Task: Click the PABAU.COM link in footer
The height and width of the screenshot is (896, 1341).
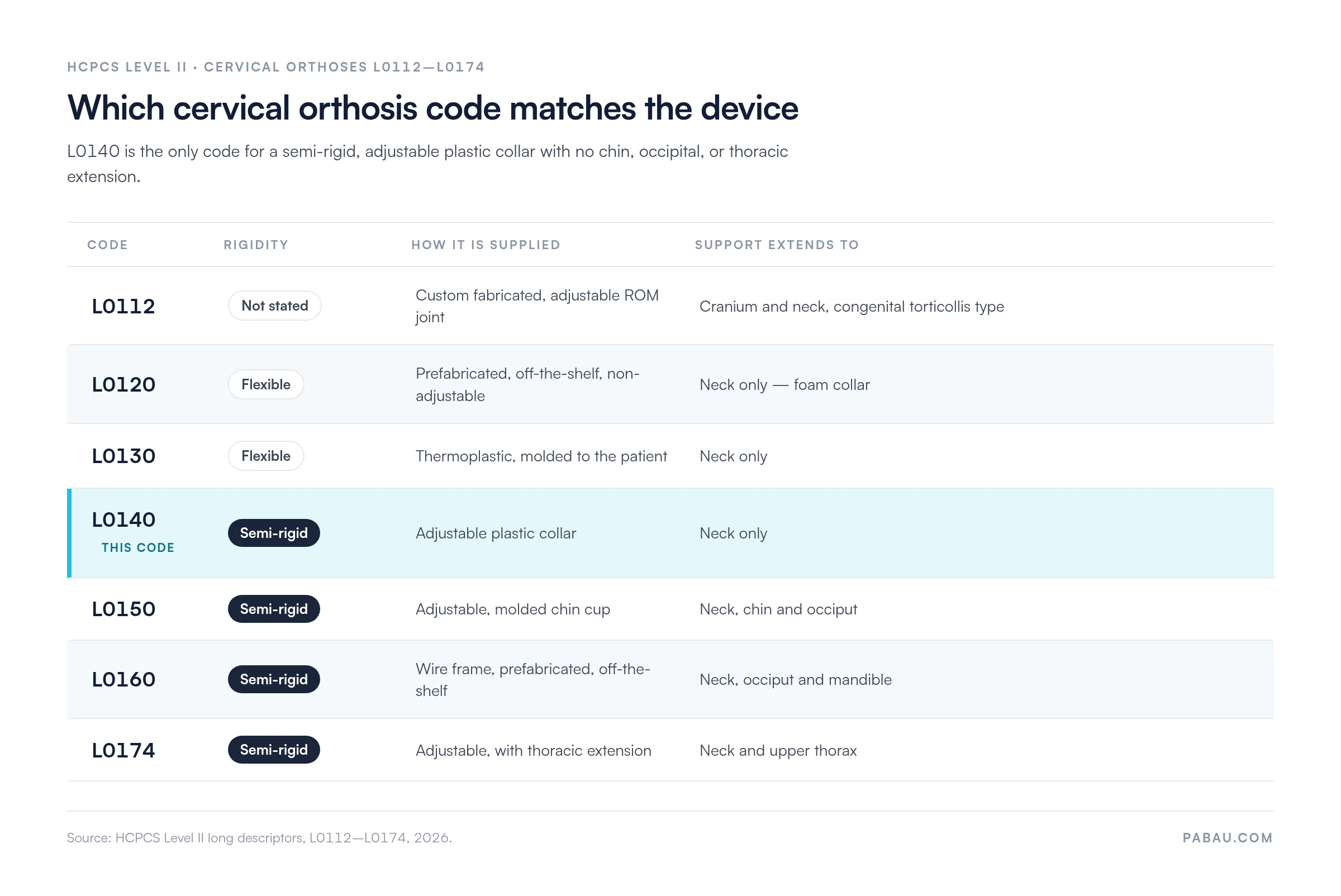Action: tap(1227, 838)
